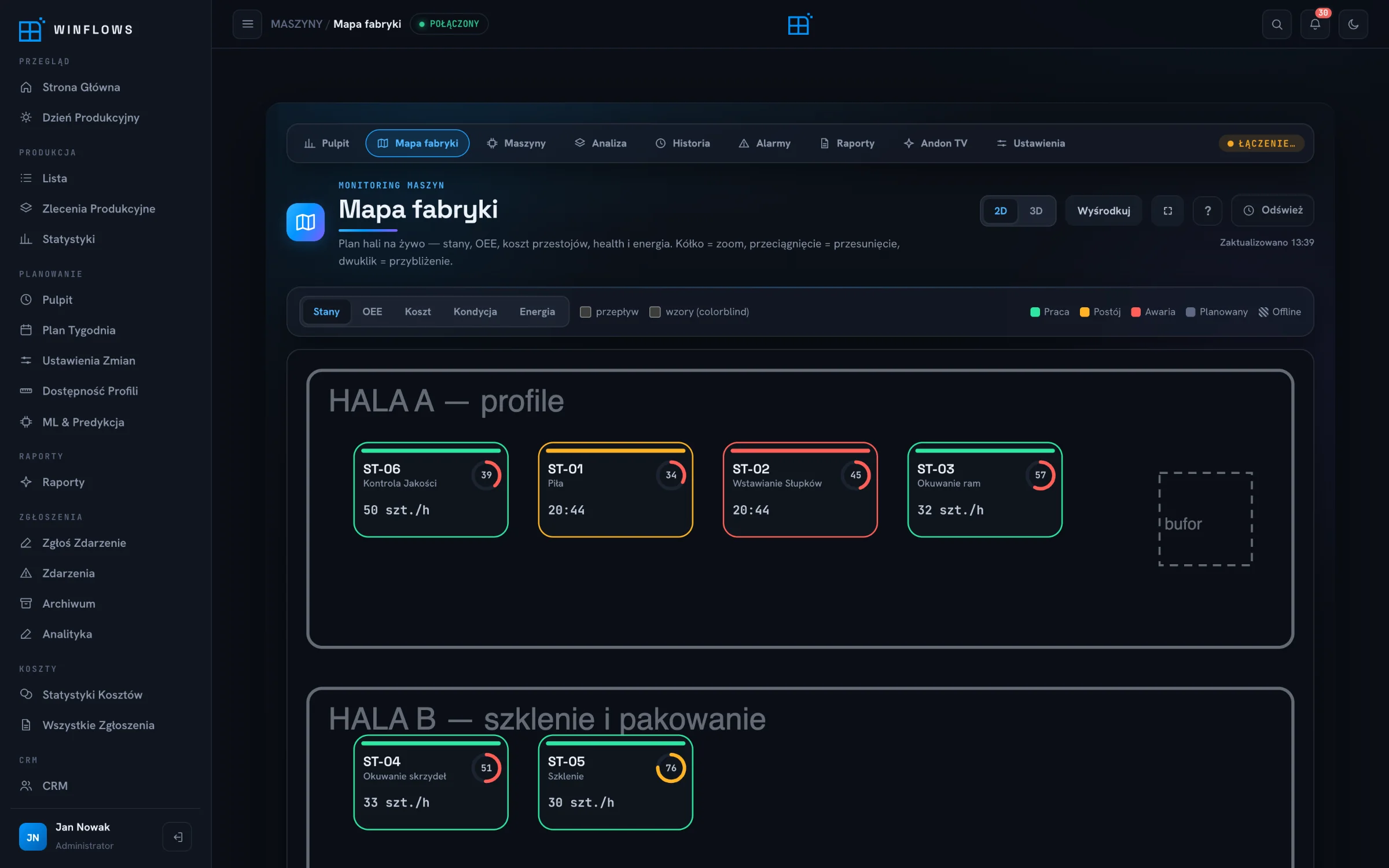Toggle dark mode moon icon
Viewport: 1389px width, 868px height.
1353,24
